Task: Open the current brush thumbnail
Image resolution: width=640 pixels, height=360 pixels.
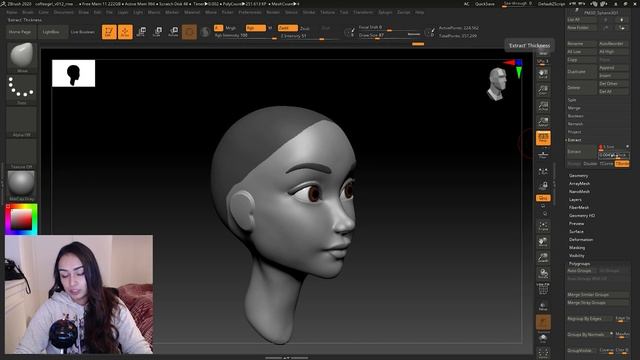Action: 22,56
